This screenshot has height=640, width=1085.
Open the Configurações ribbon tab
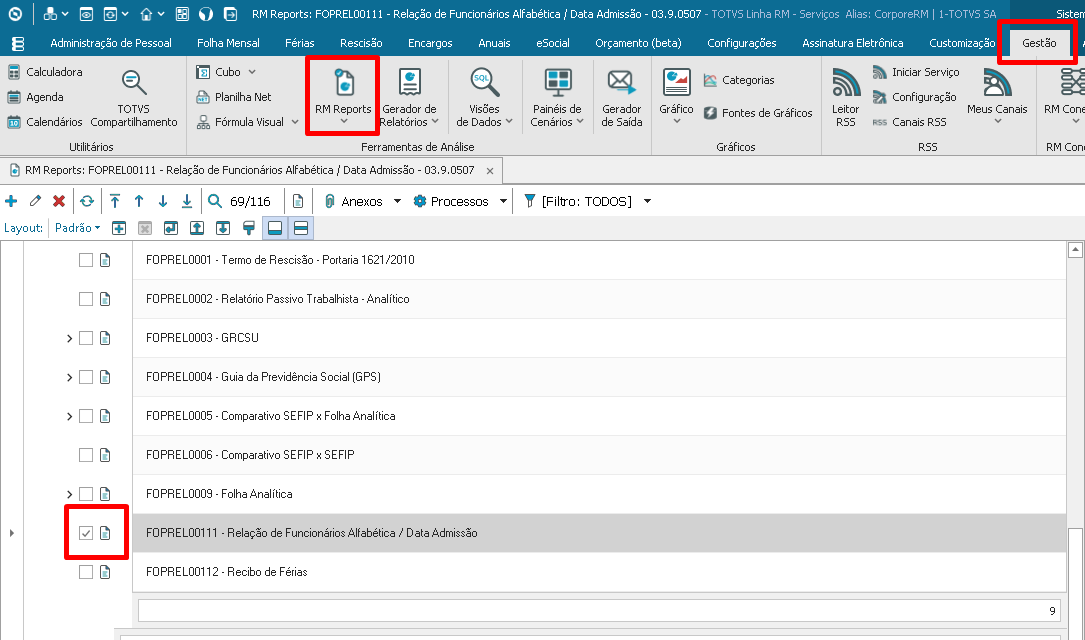click(742, 43)
